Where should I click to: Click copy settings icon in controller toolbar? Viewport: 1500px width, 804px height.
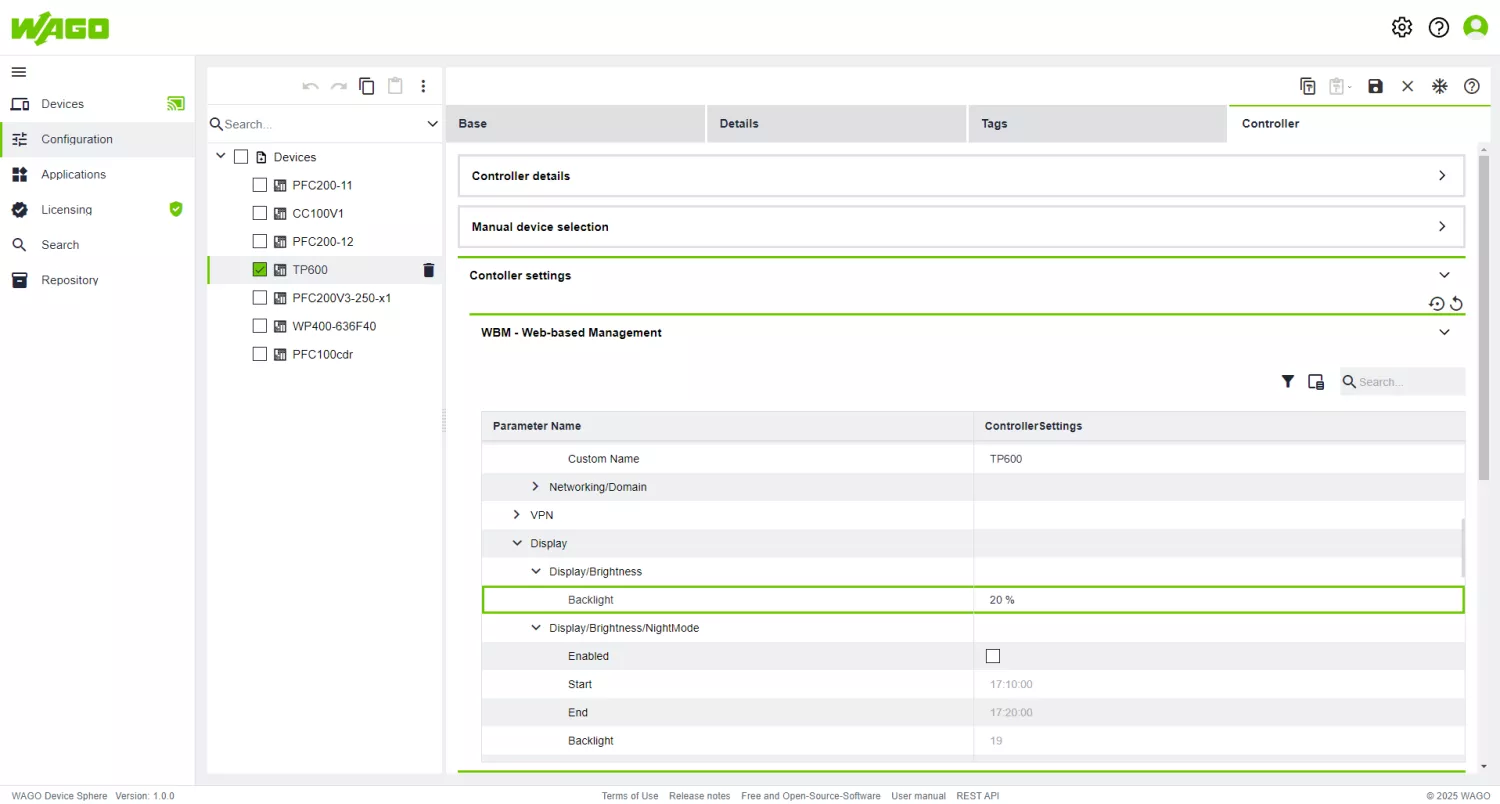tap(1308, 86)
